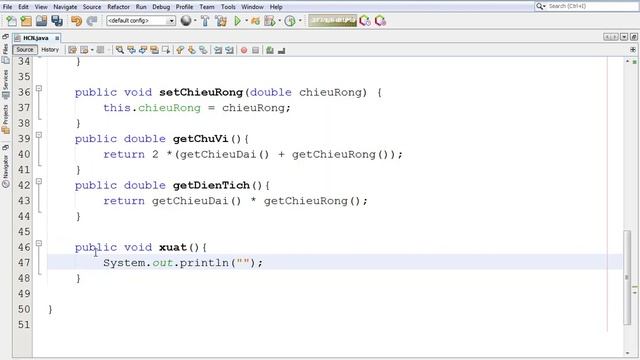
Task: Collapse the getChuVi method fold
Action: click(x=39, y=135)
